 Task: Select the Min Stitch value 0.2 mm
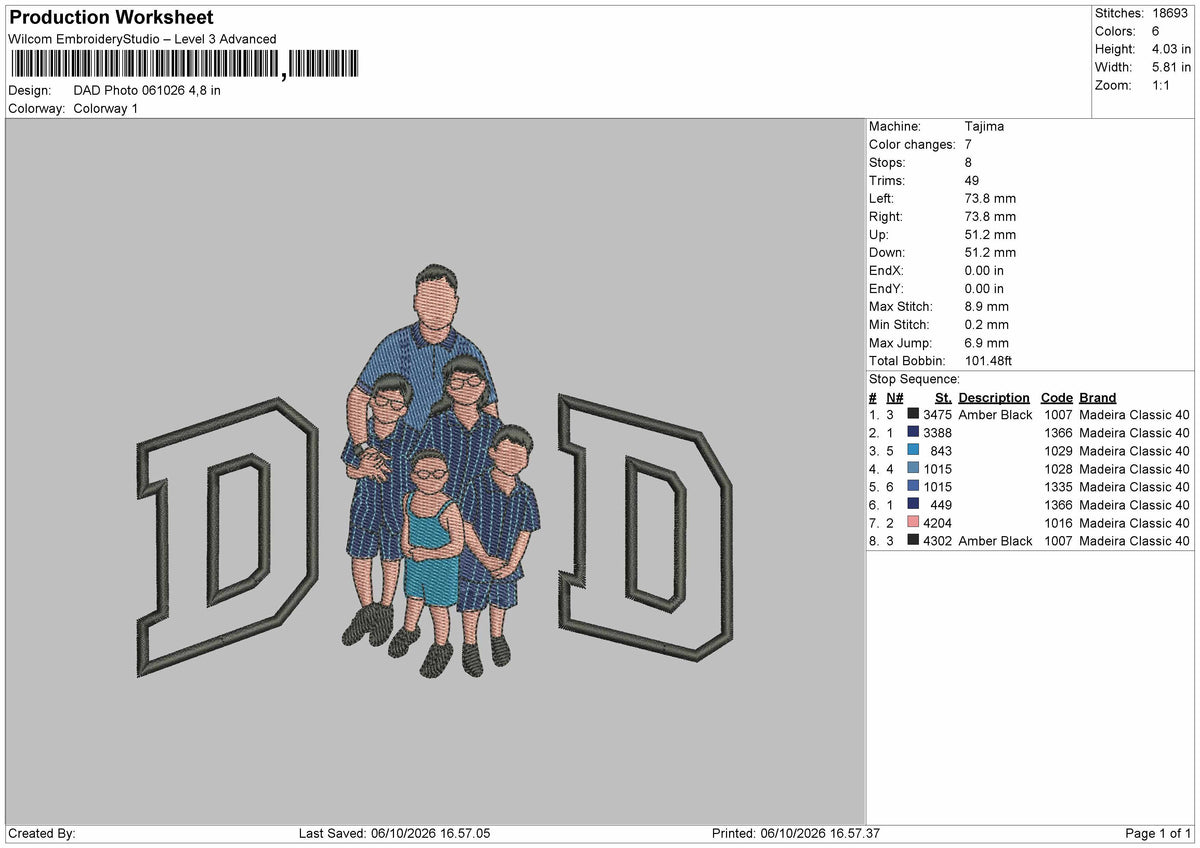point(987,324)
